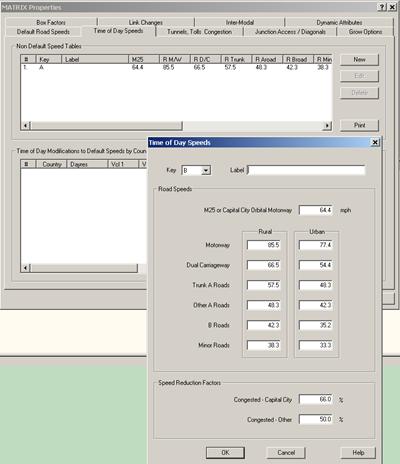Edit the Urban Dual Carriageway speed field
The height and width of the screenshot is (464, 400).
click(x=316, y=265)
